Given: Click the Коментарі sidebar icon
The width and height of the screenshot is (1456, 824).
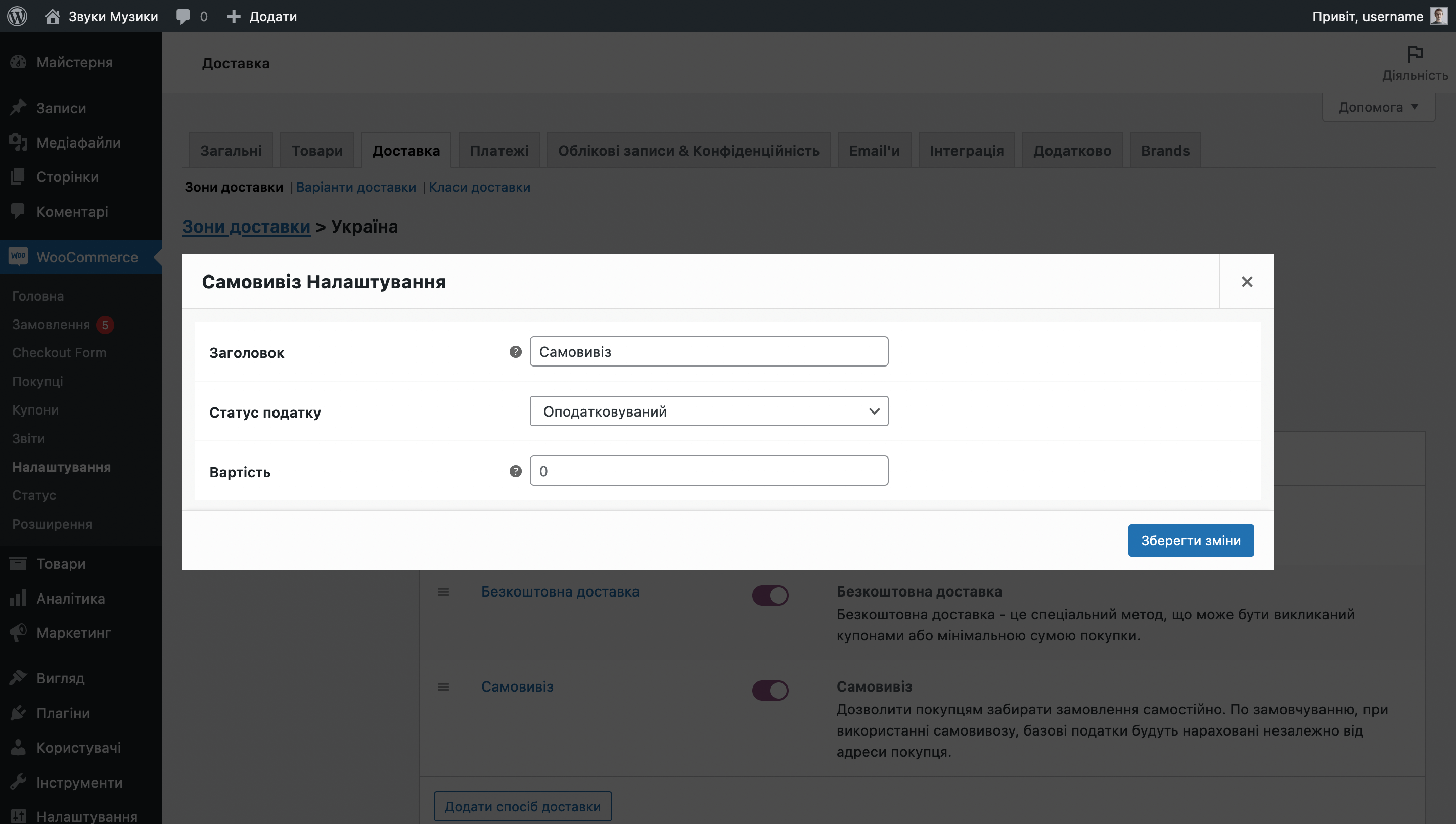Looking at the screenshot, I should pos(18,211).
